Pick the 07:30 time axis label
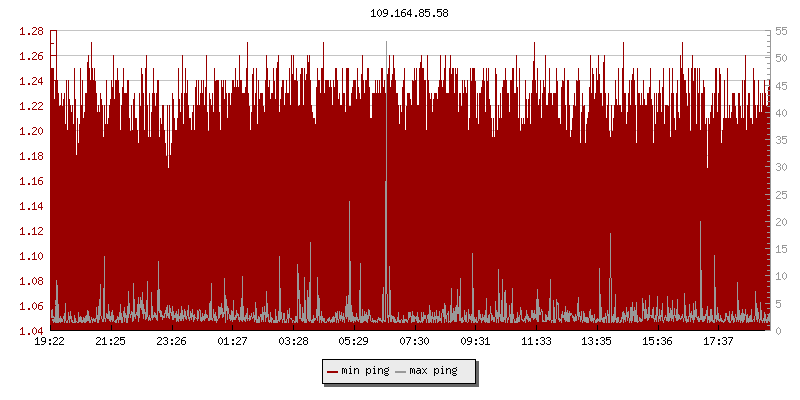800x400 pixels. 415,341
